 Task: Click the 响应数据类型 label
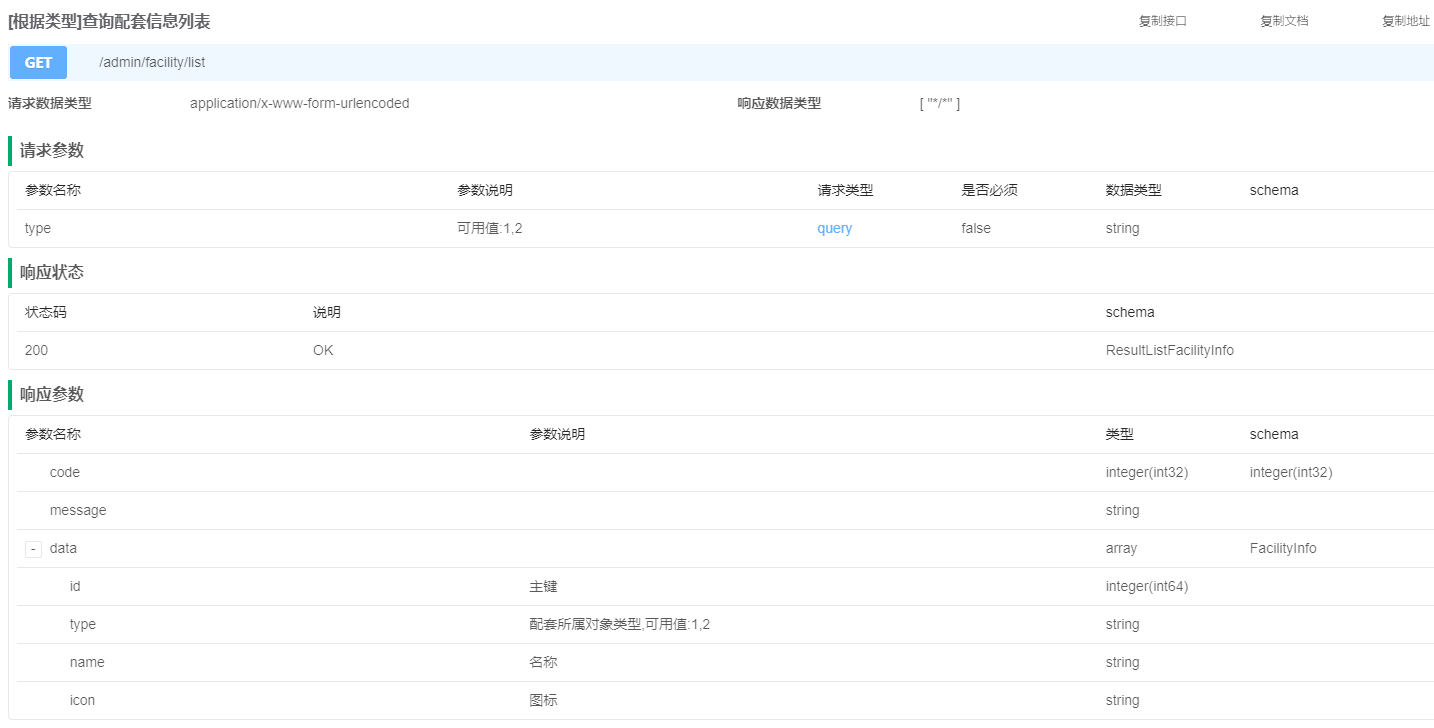tap(779, 103)
